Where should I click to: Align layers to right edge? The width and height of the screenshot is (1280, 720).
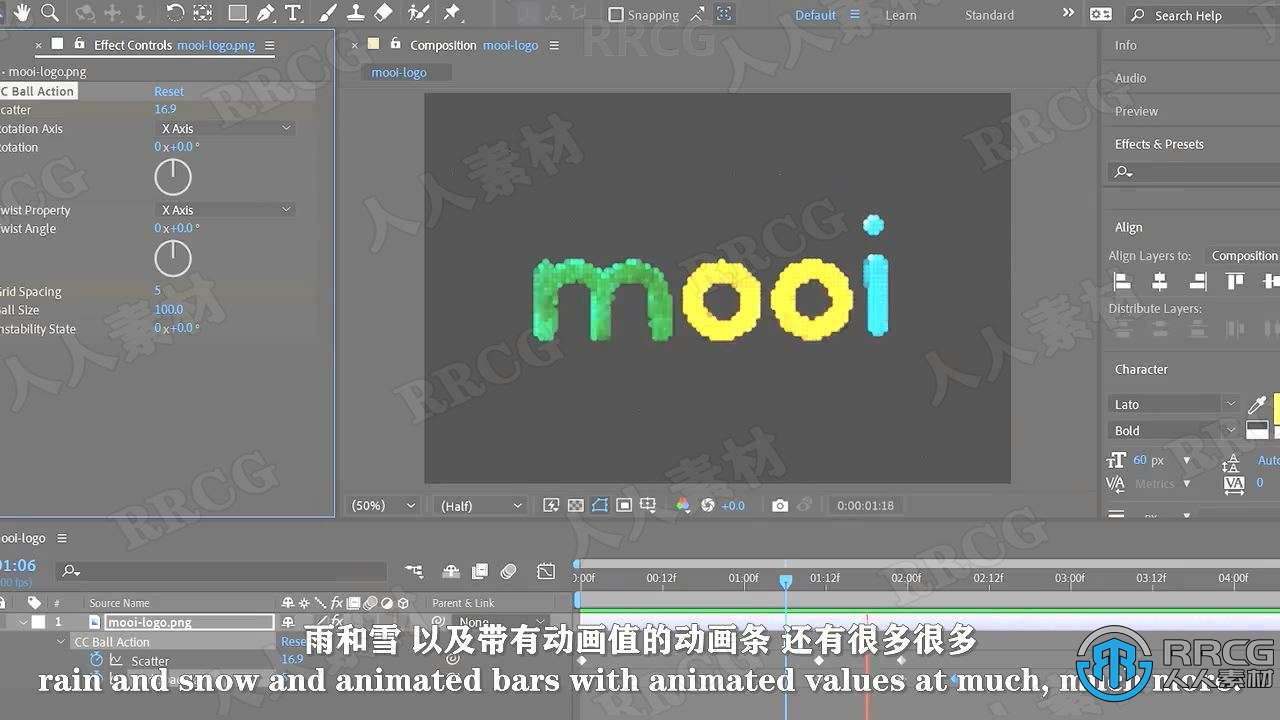pos(1197,282)
